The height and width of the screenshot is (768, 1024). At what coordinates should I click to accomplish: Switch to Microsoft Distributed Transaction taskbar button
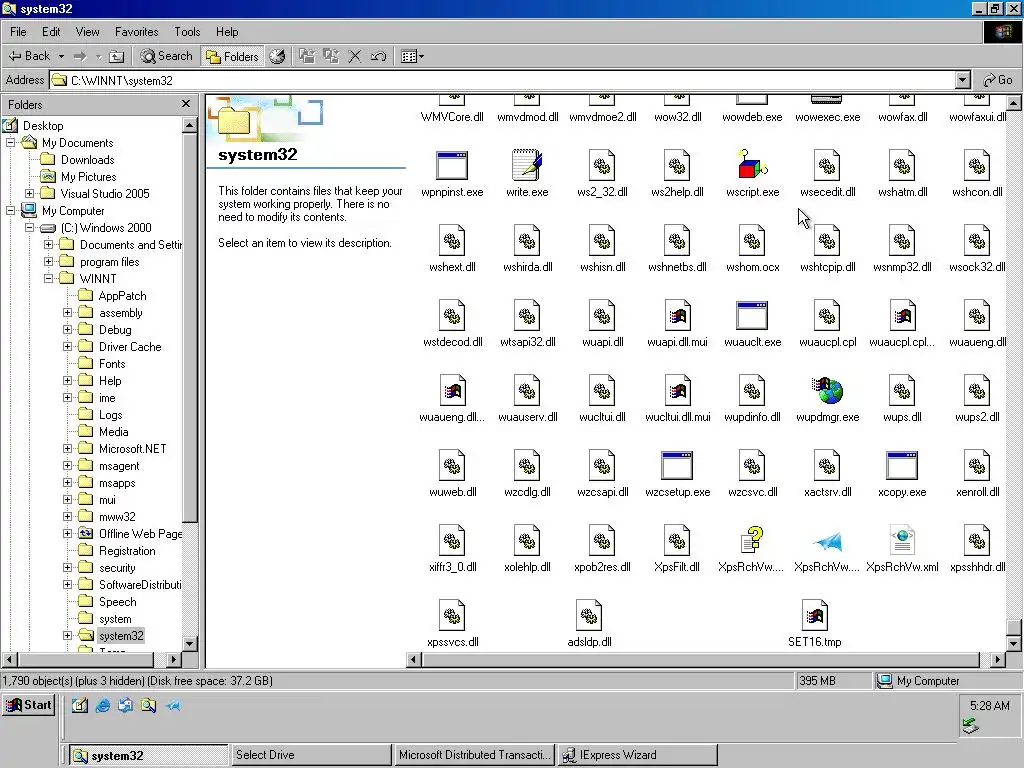474,755
